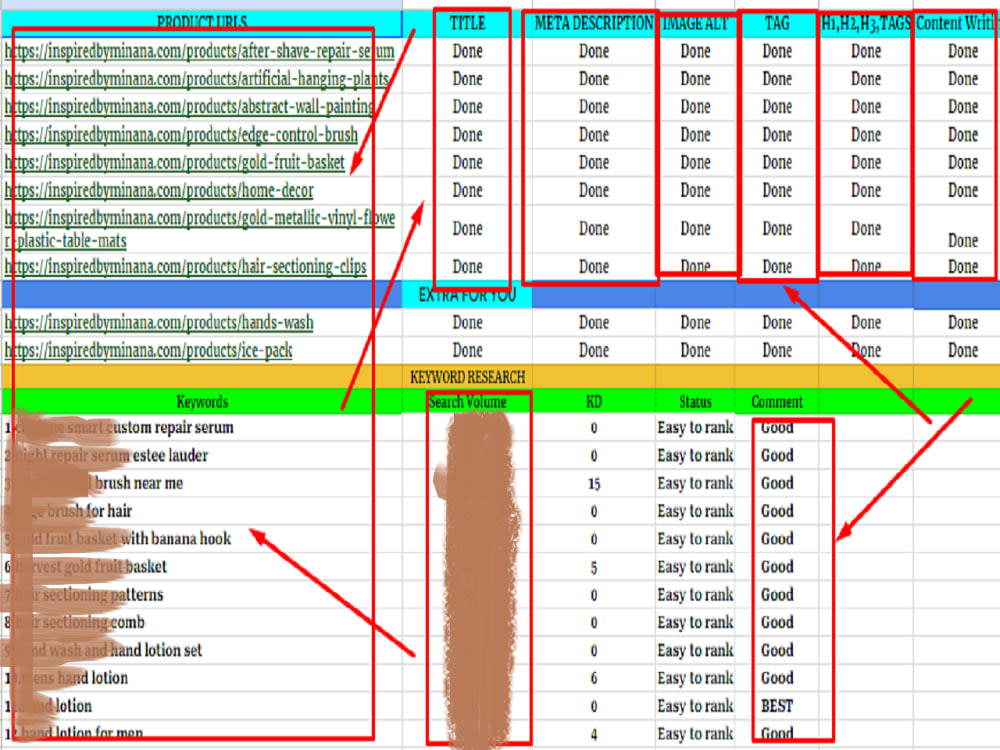Open the home-decor product URL

159,191
